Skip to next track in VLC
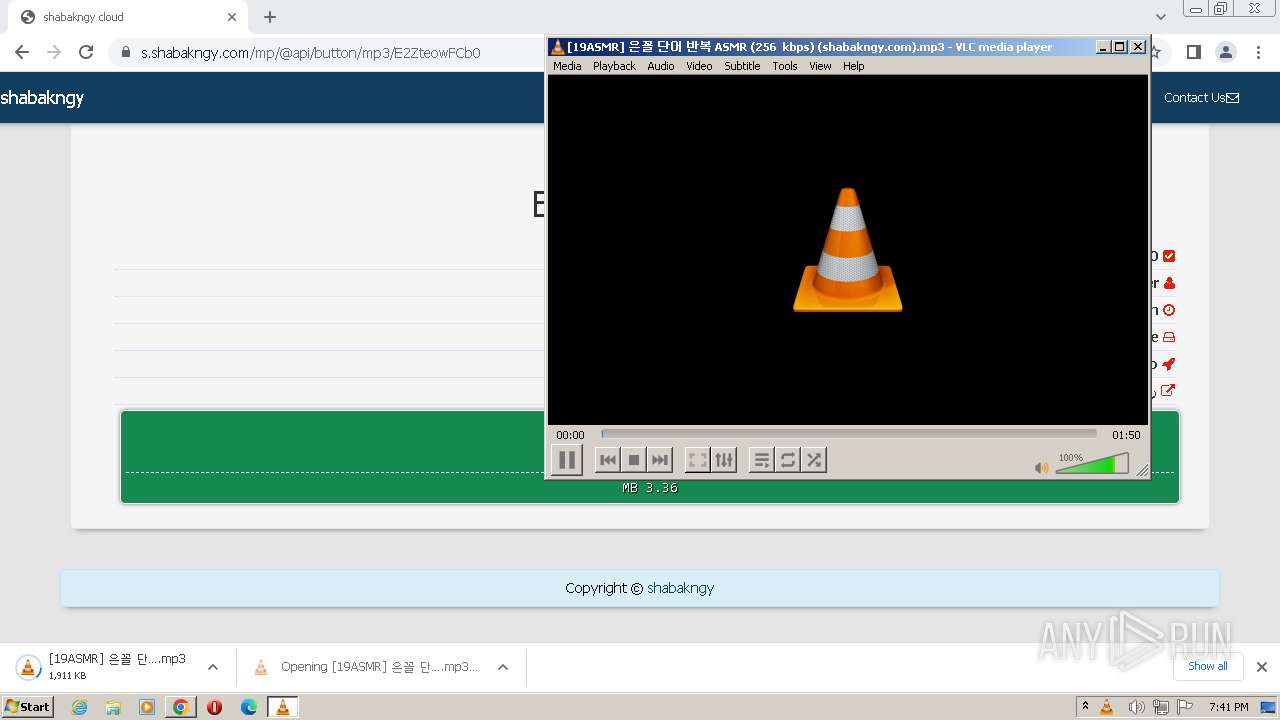 tap(659, 460)
